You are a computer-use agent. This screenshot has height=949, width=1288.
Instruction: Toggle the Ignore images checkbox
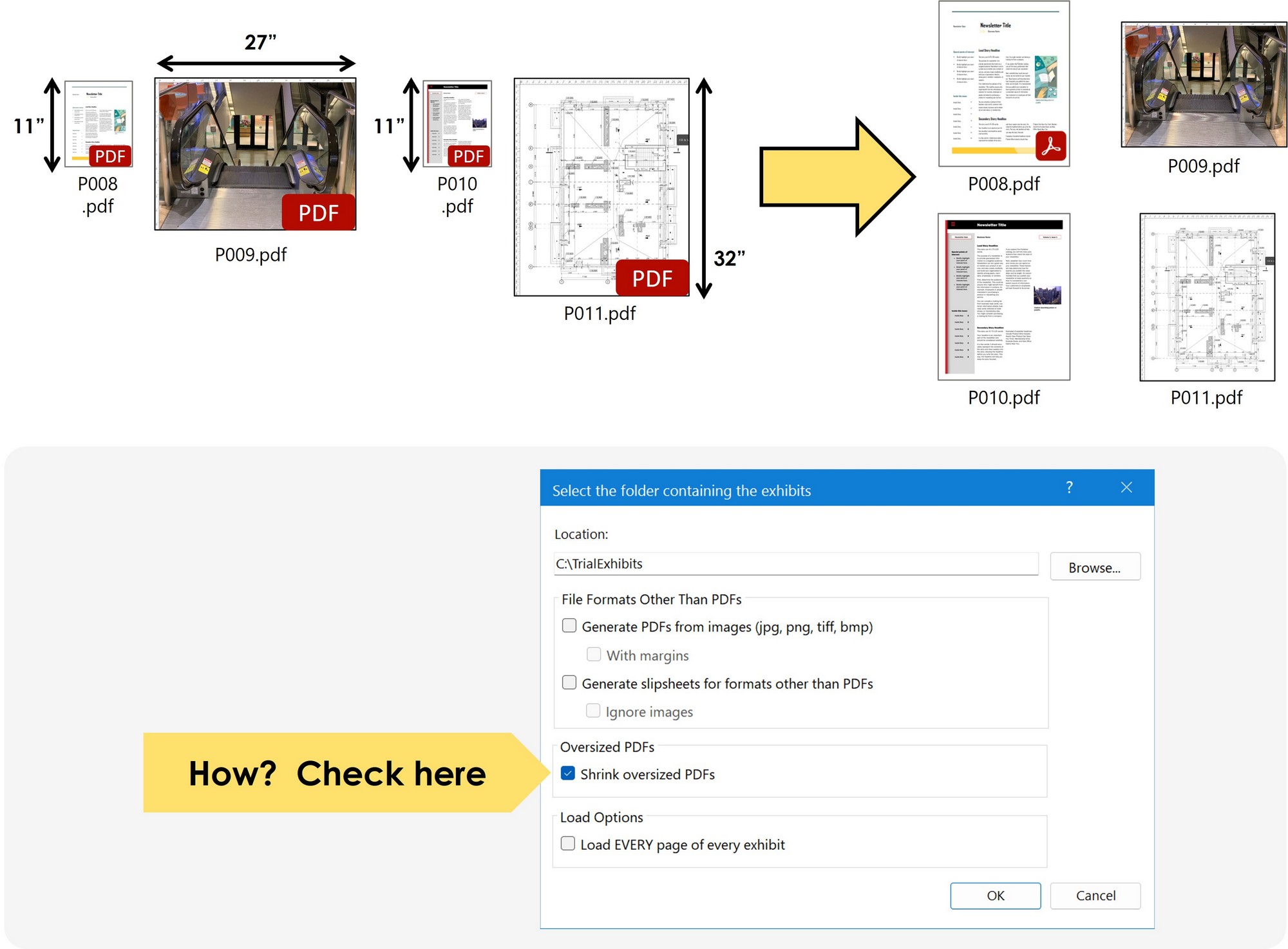click(x=593, y=711)
